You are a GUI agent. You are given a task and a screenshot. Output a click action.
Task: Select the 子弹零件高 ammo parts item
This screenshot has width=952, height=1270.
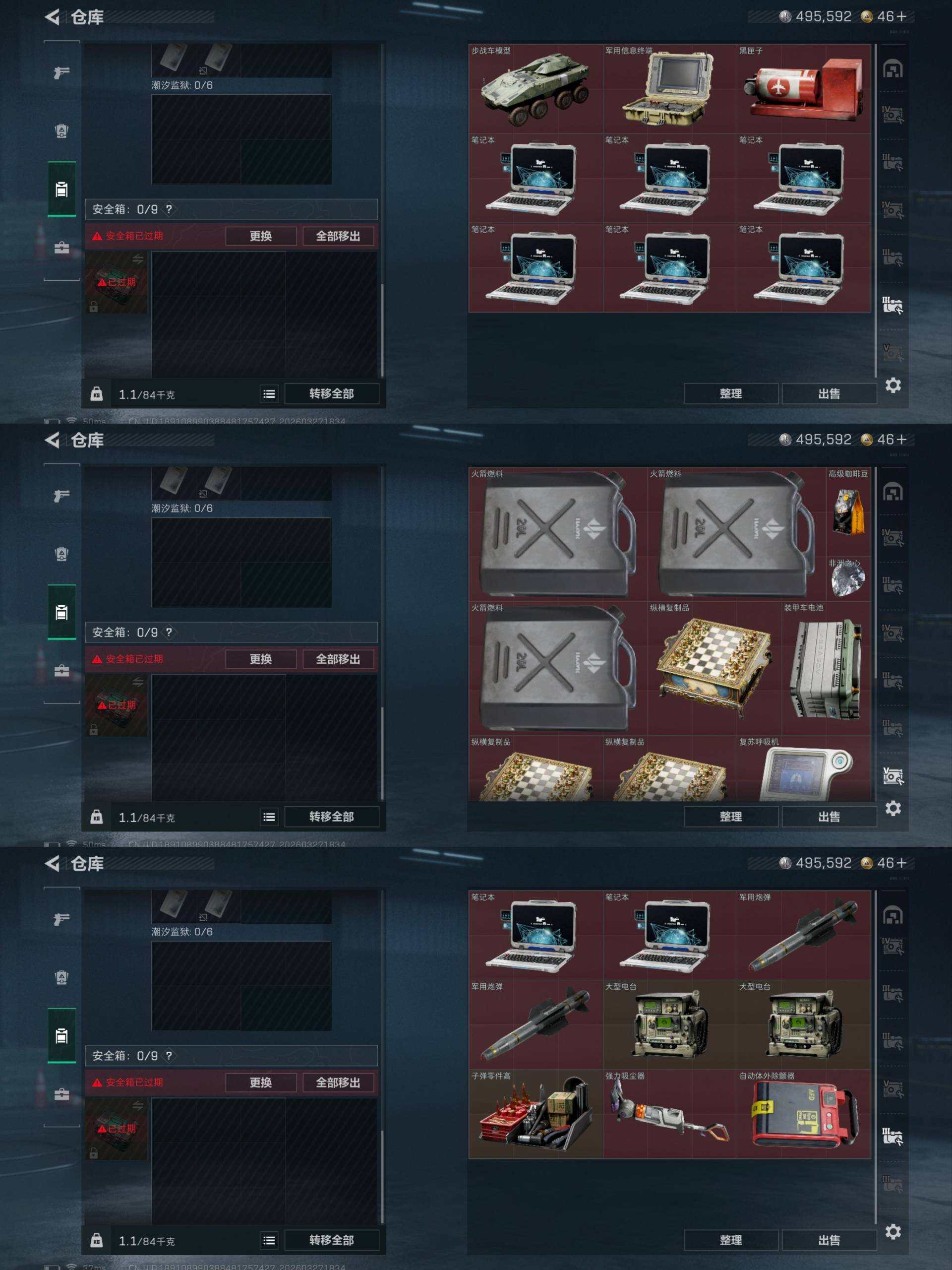(x=535, y=1114)
